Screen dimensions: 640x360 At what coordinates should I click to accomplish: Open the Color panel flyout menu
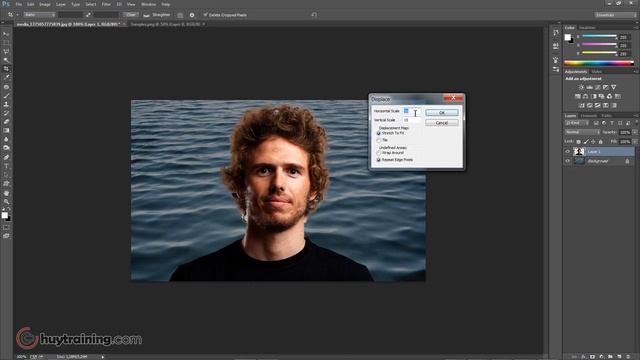pos(636,28)
